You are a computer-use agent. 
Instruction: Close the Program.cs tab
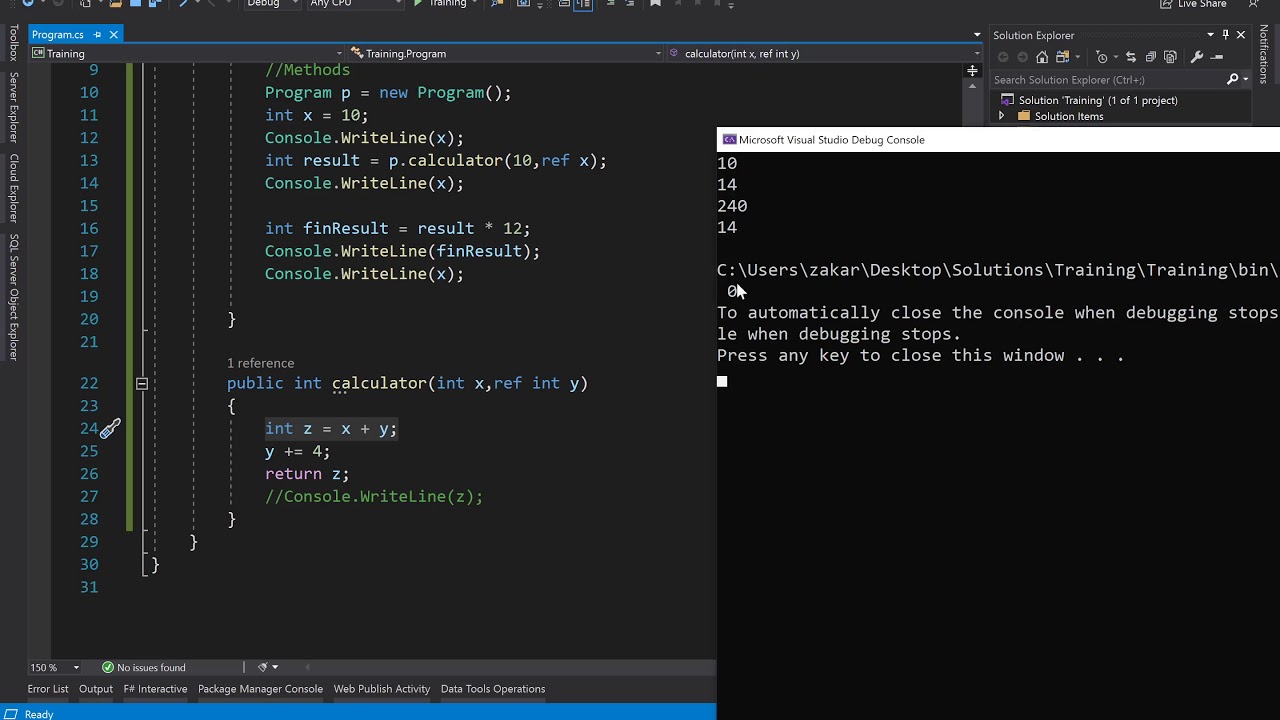coord(113,35)
